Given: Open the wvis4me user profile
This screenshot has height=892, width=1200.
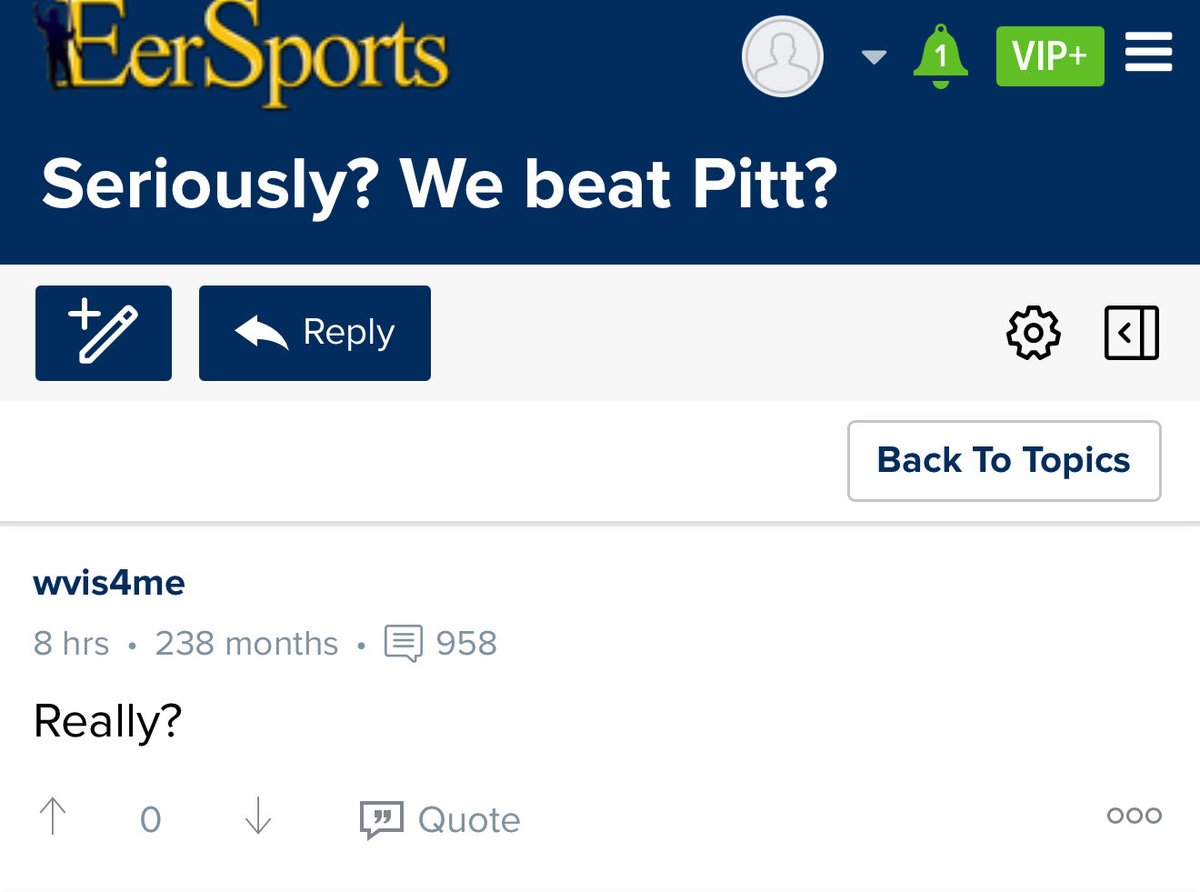Looking at the screenshot, I should [x=109, y=583].
